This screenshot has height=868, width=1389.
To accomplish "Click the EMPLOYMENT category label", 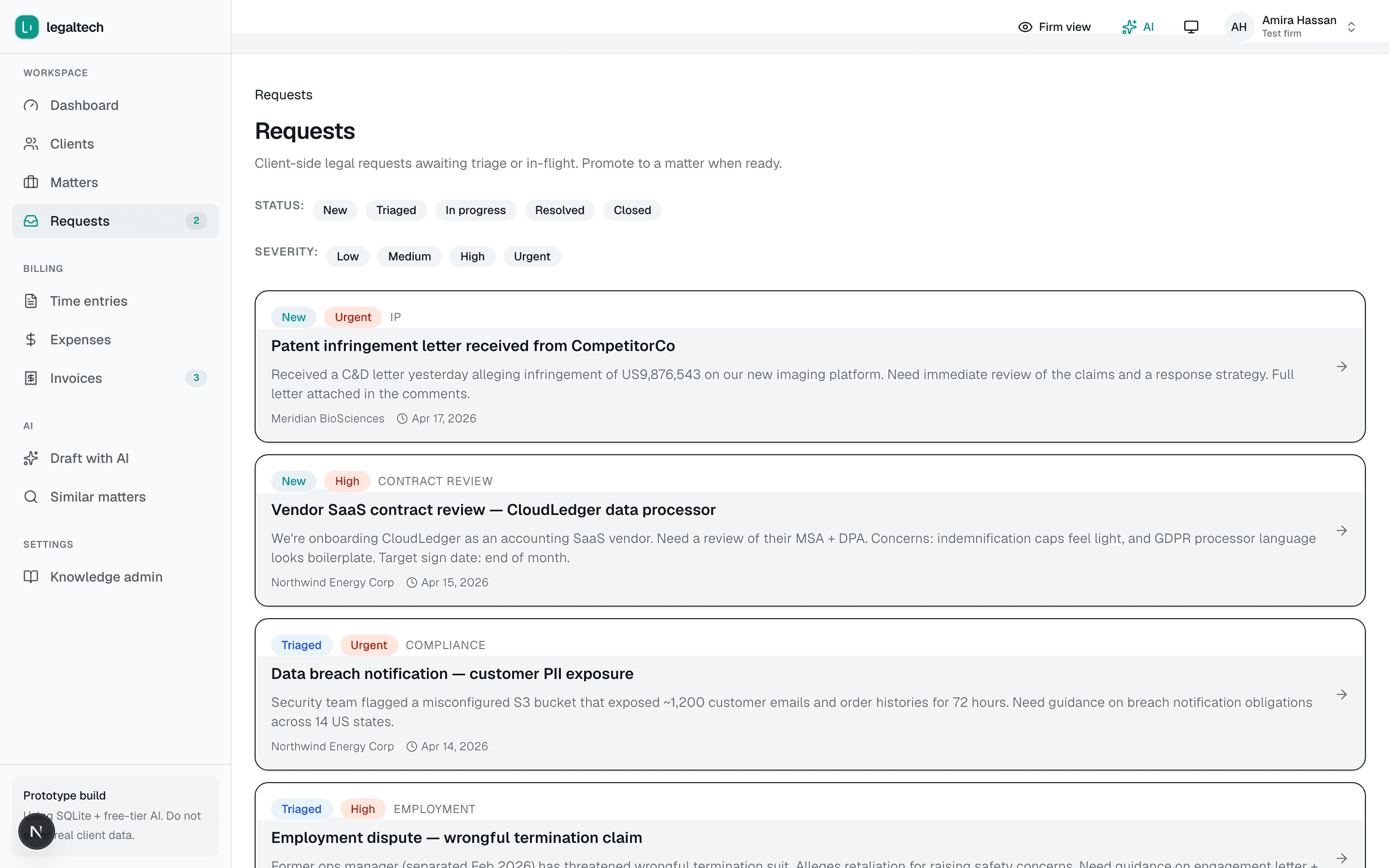I will coord(435,810).
